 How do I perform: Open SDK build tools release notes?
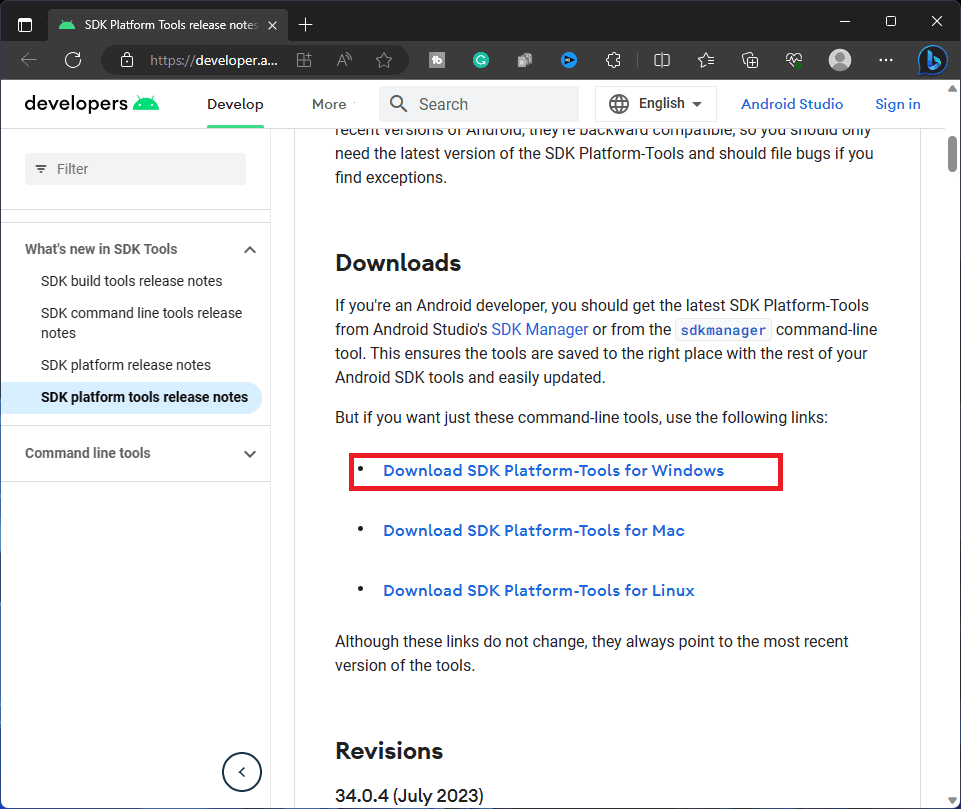(132, 281)
